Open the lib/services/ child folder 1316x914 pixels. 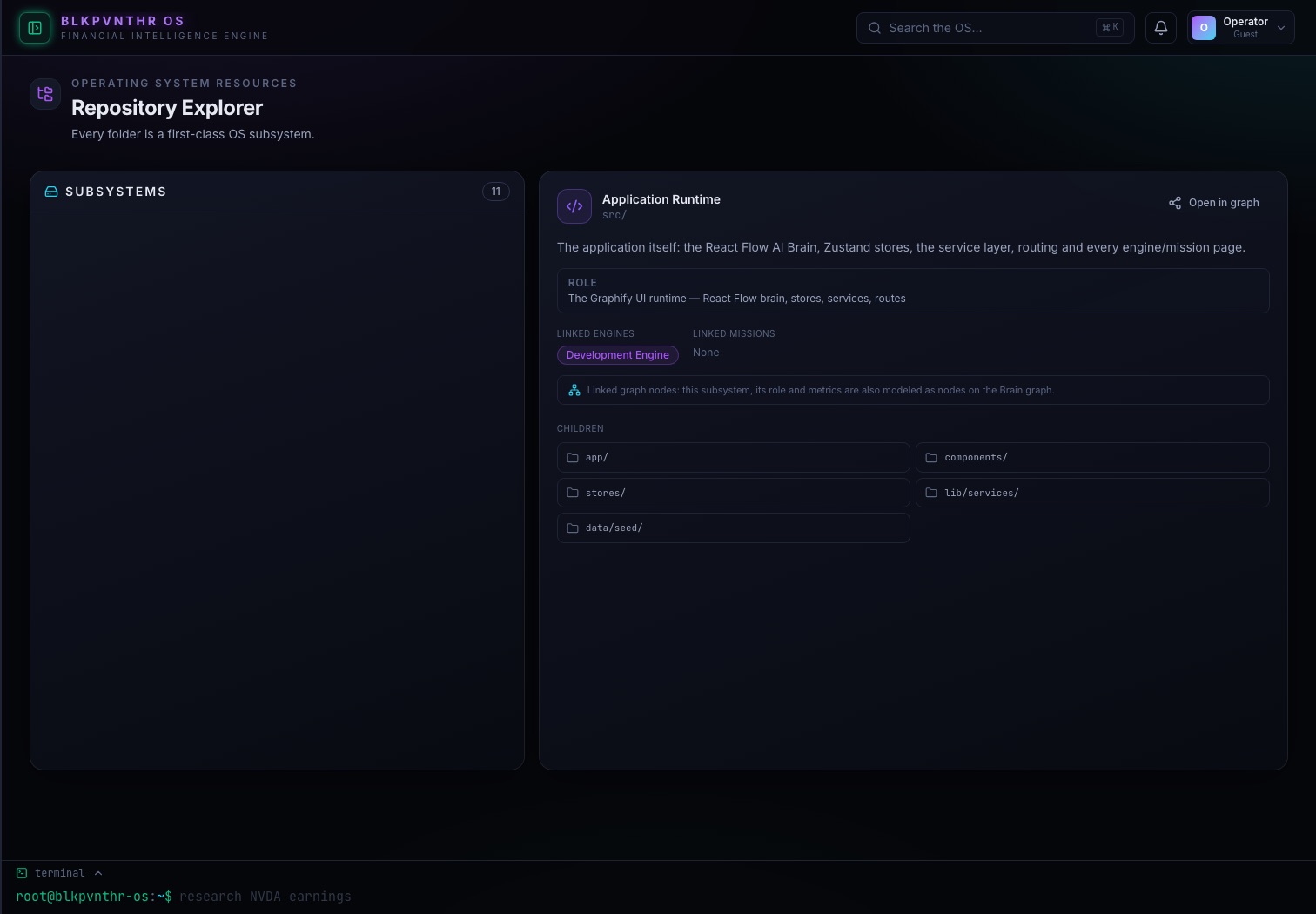(x=1092, y=493)
